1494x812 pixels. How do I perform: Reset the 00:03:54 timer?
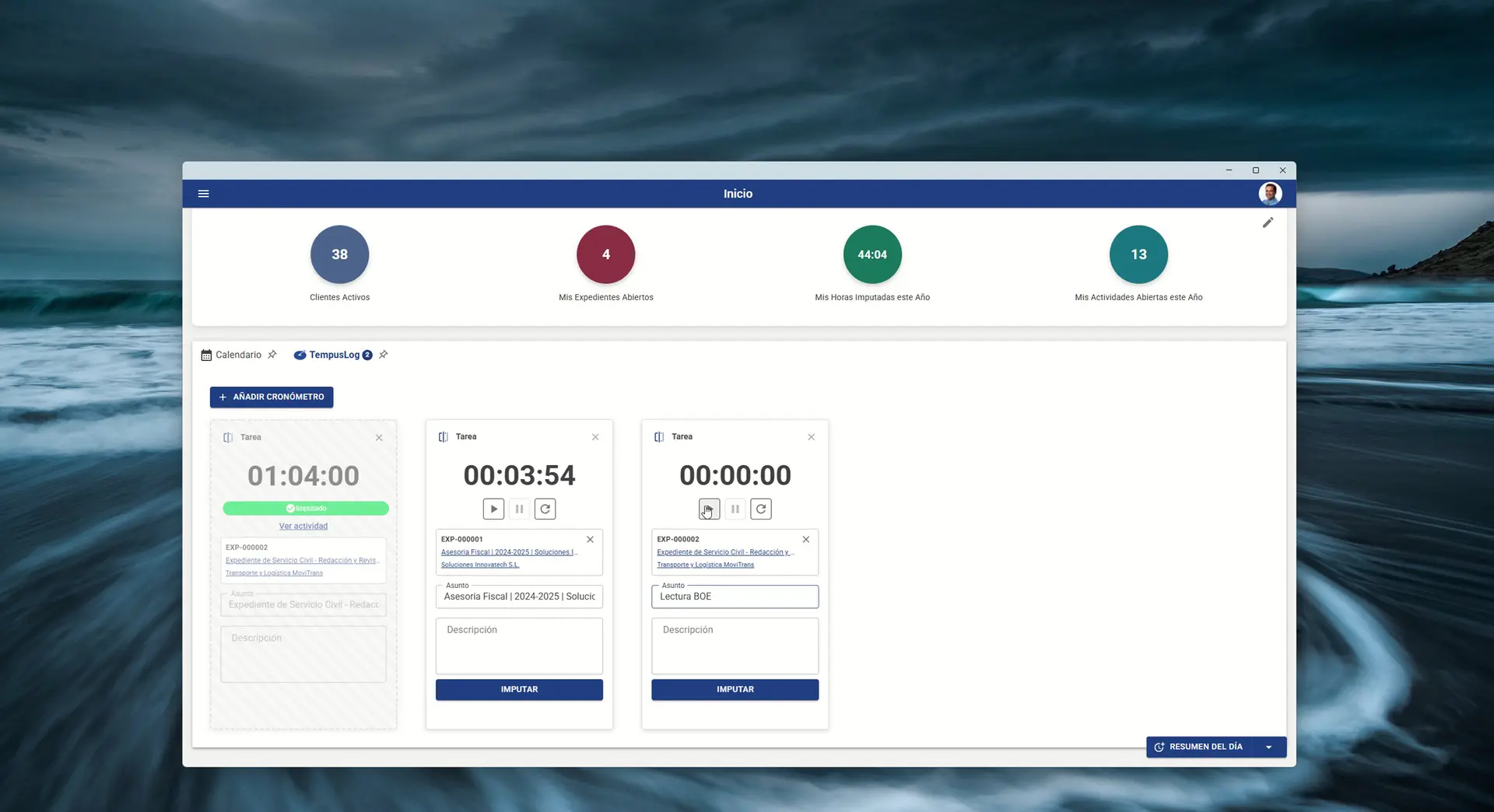click(545, 509)
